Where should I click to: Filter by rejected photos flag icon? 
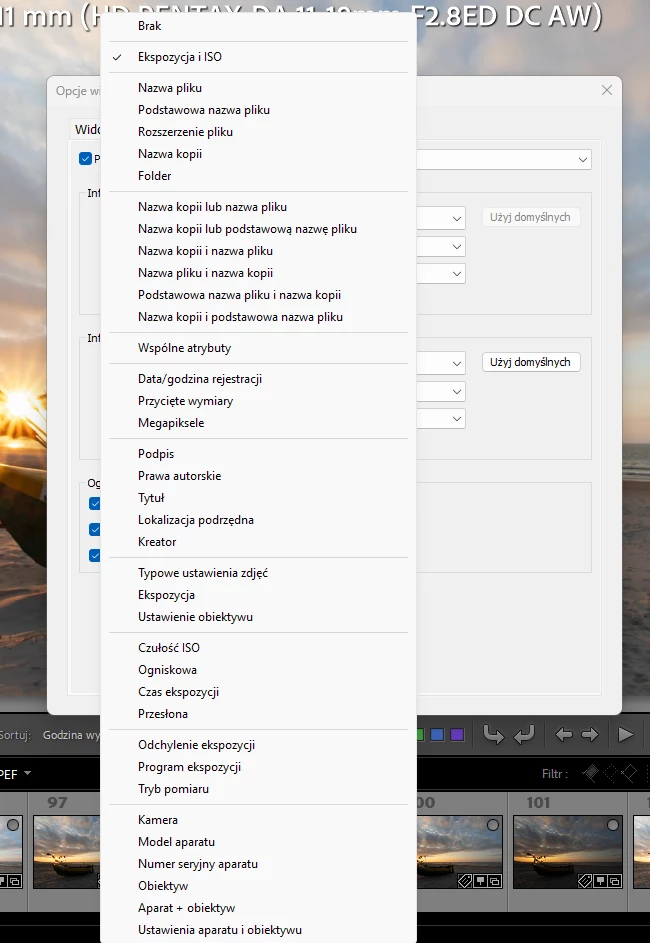coord(628,774)
